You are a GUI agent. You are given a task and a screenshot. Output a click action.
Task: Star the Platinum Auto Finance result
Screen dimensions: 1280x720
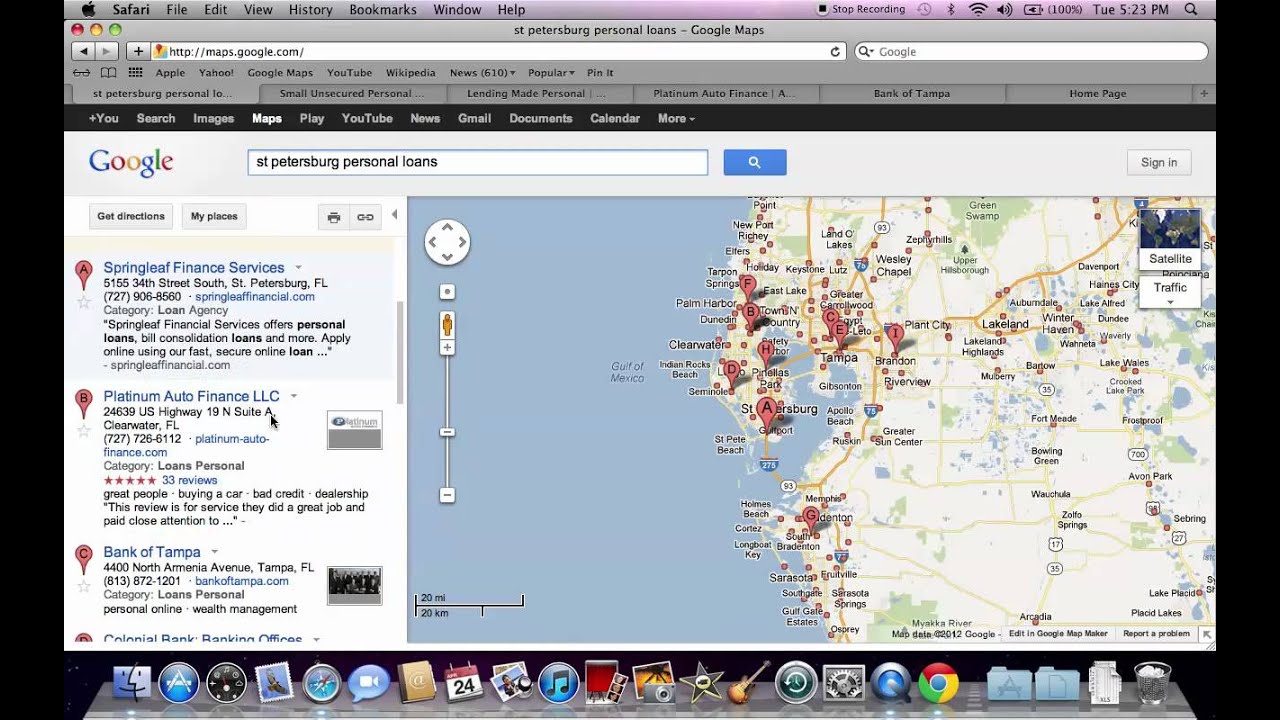tap(84, 430)
